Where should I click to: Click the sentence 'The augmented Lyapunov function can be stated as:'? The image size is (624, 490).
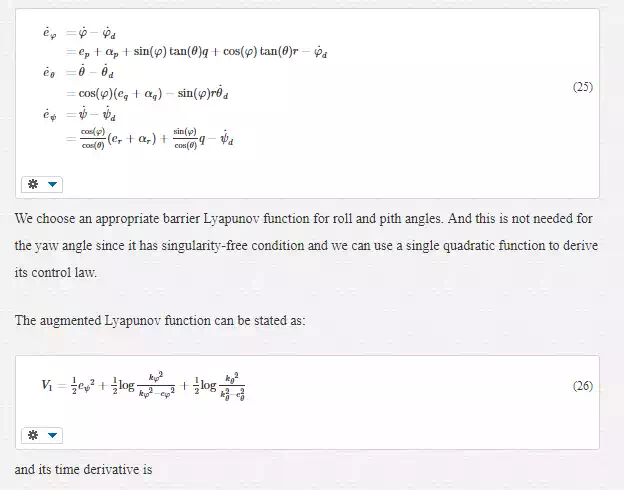[x=160, y=320]
